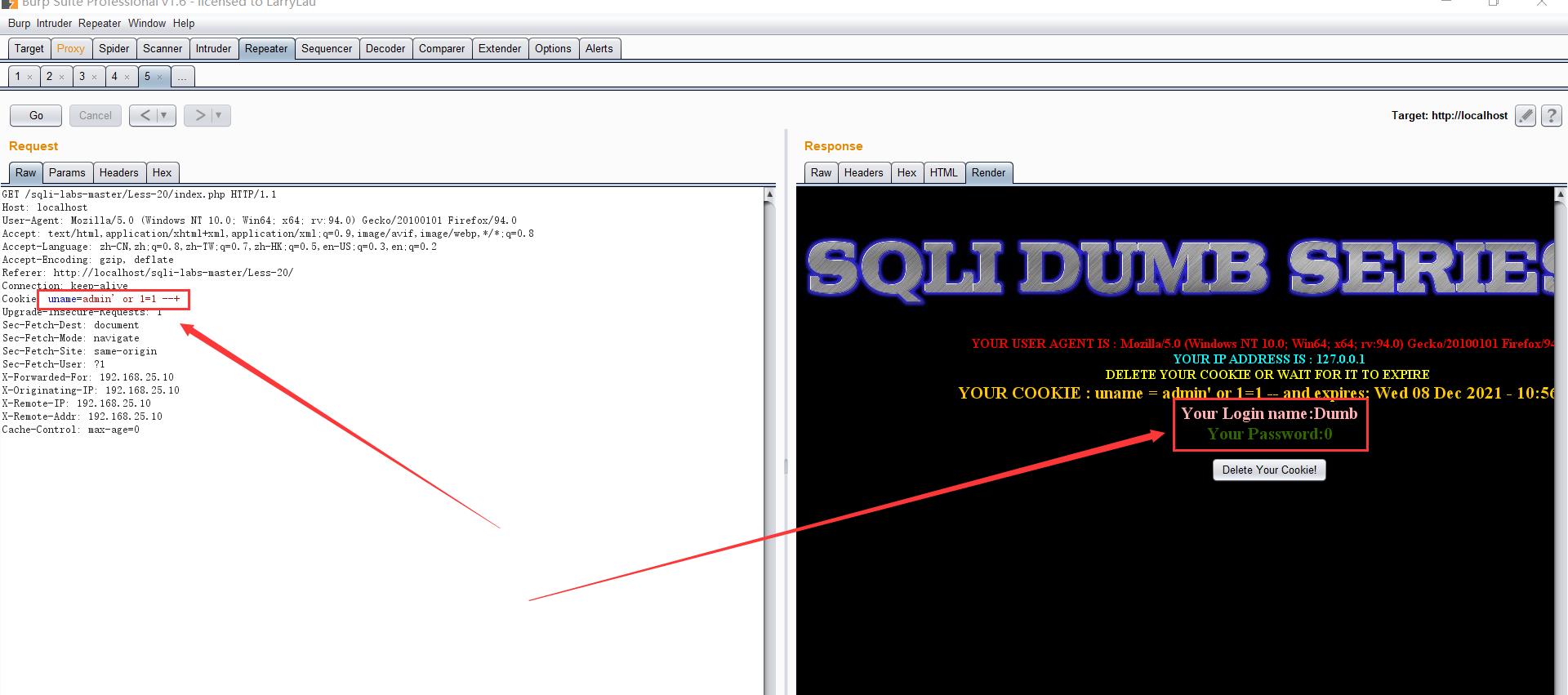Open the Repeater menu
The height and width of the screenshot is (695, 1568).
[100, 24]
